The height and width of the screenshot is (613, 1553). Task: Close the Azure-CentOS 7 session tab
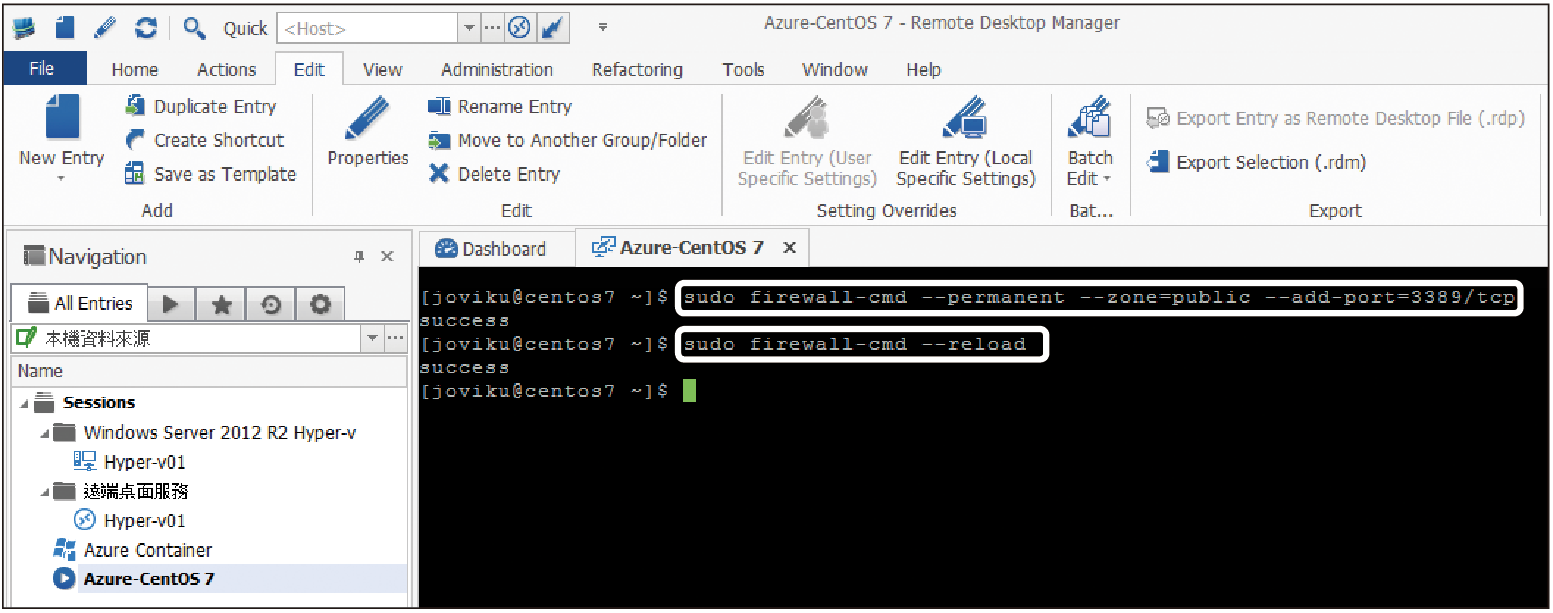pyautogui.click(x=789, y=248)
